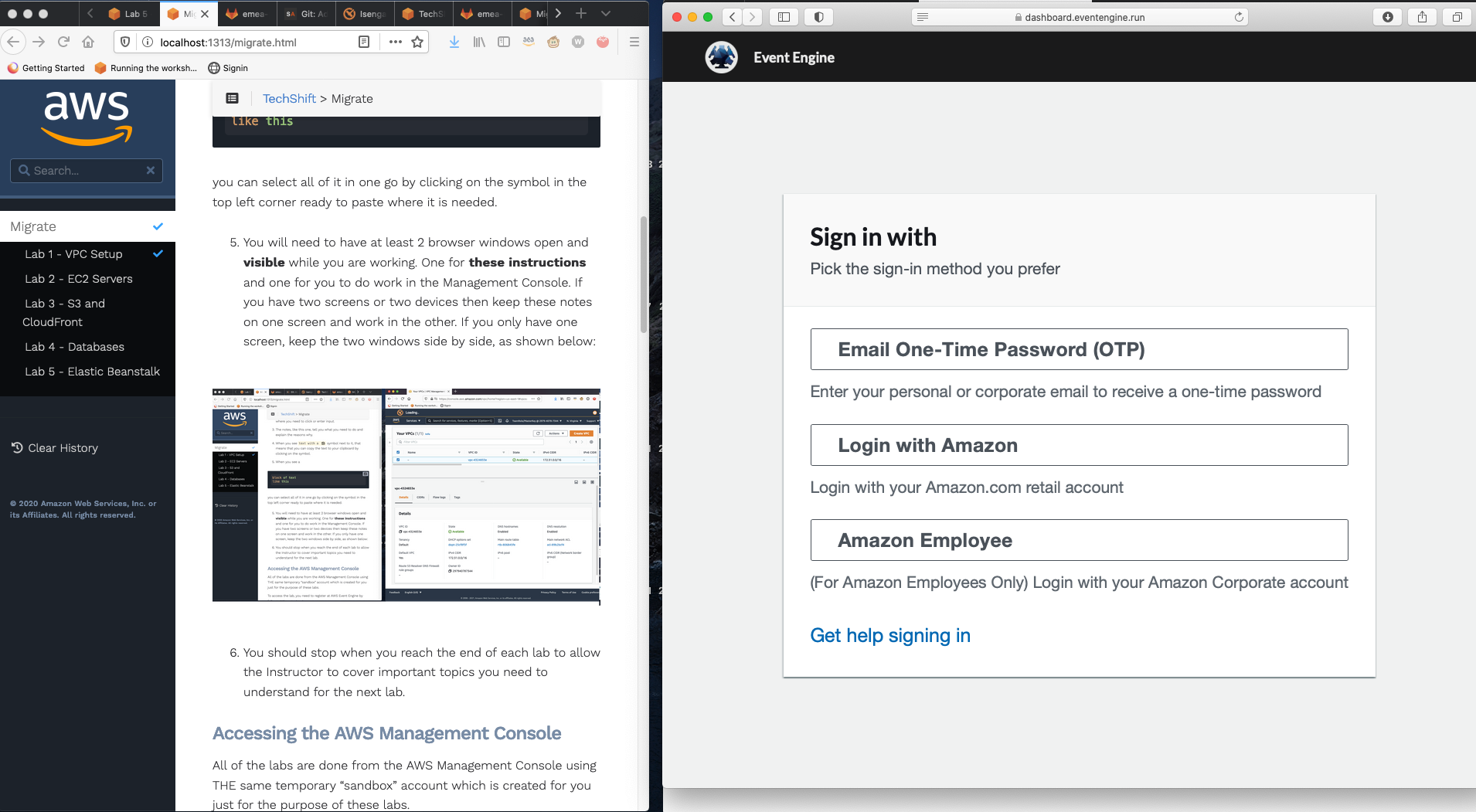Open Get help signing in link
Image resolution: width=1476 pixels, height=812 pixels.
890,635
